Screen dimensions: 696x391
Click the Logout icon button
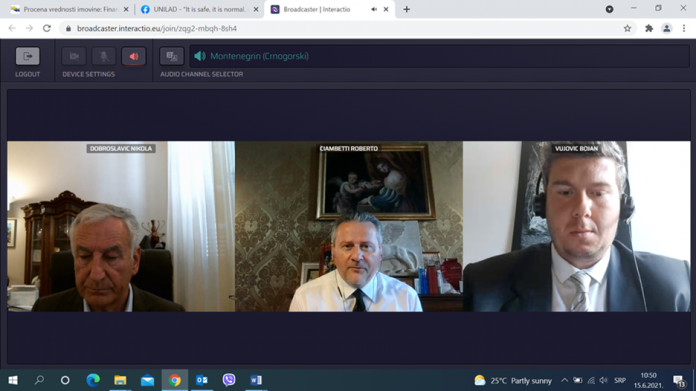28,56
